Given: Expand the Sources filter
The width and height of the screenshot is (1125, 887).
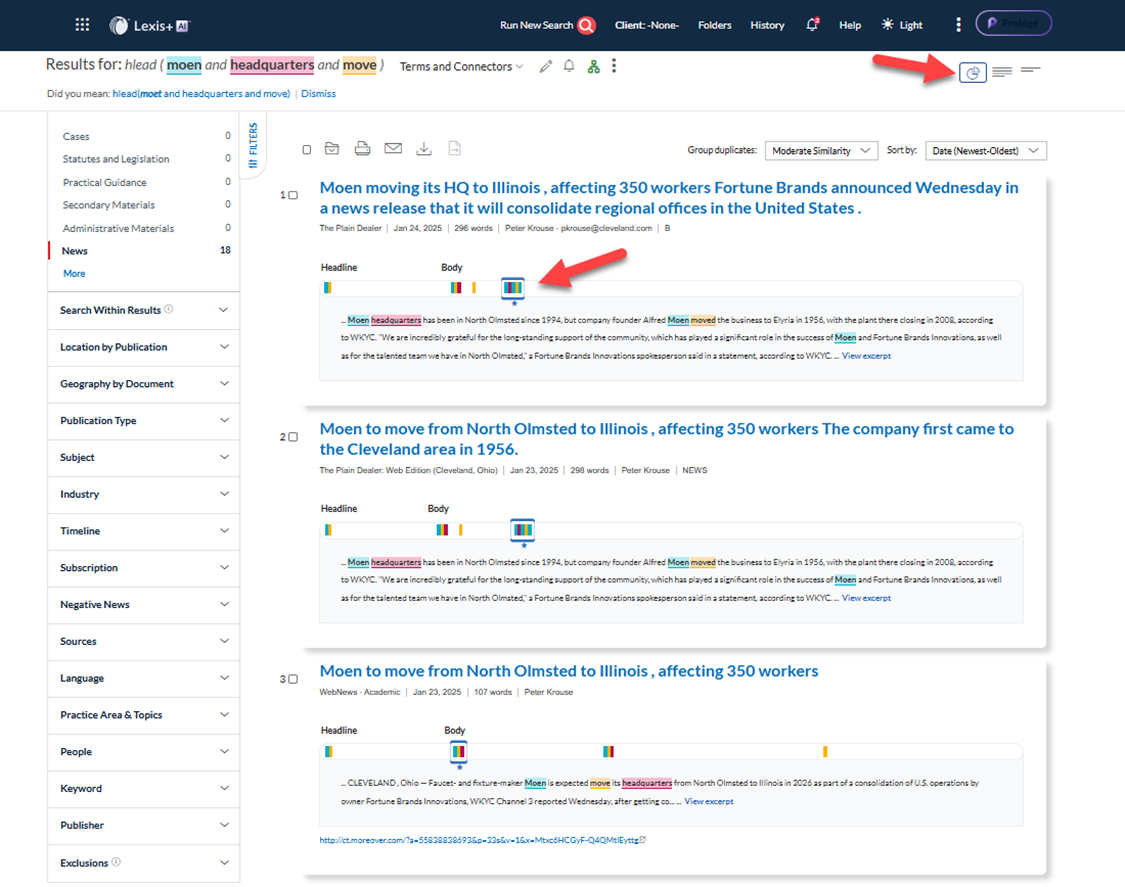Looking at the screenshot, I should click(143, 642).
